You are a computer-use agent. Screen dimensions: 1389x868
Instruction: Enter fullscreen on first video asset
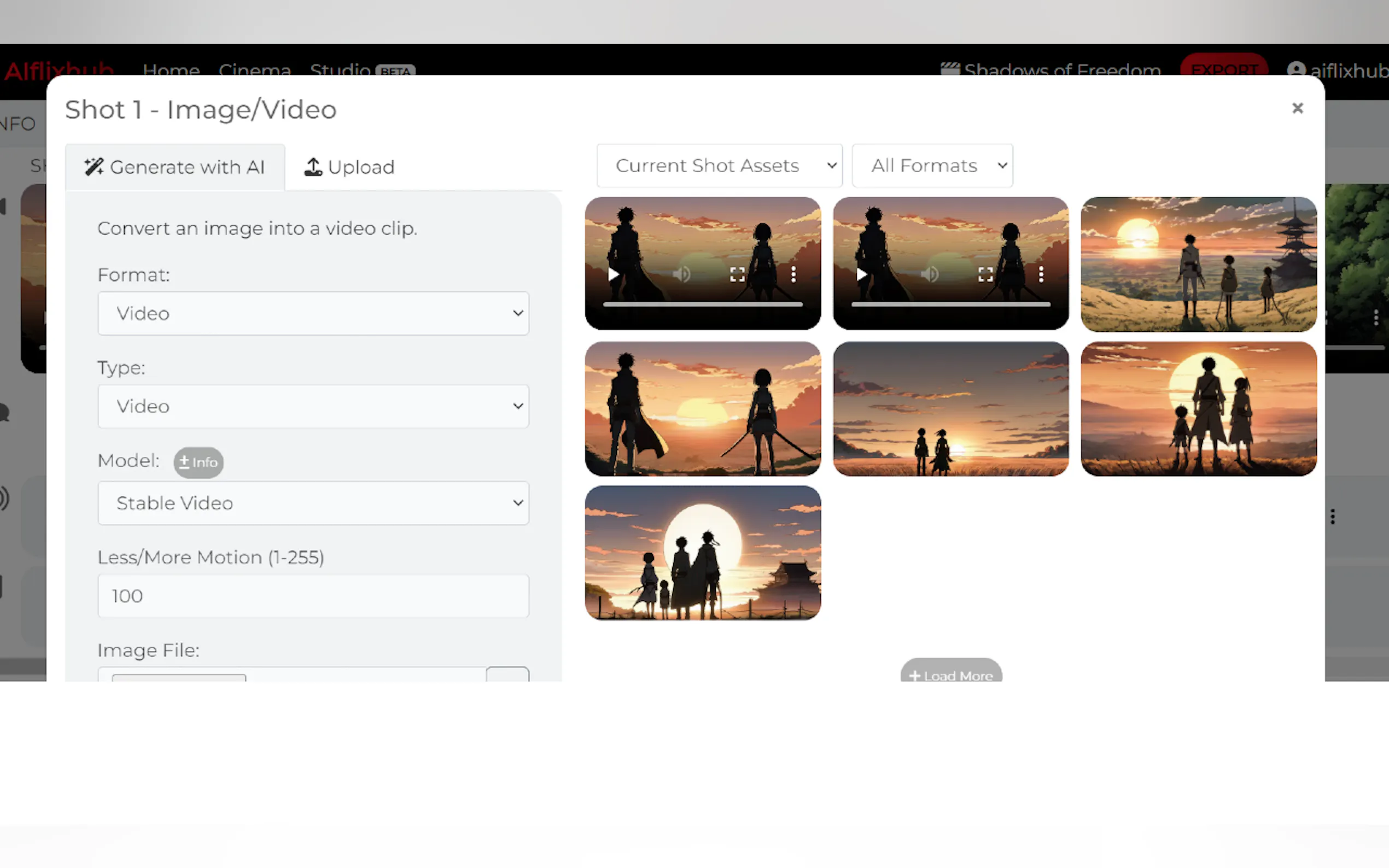pyautogui.click(x=737, y=274)
